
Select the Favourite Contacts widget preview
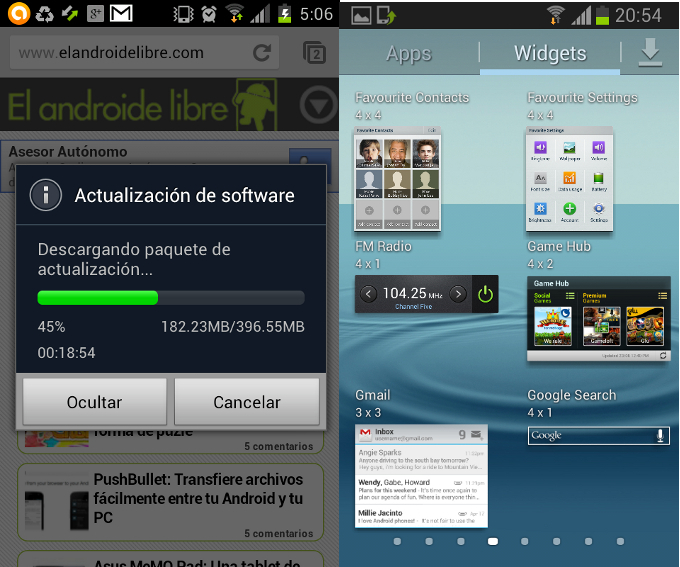pyautogui.click(x=398, y=177)
